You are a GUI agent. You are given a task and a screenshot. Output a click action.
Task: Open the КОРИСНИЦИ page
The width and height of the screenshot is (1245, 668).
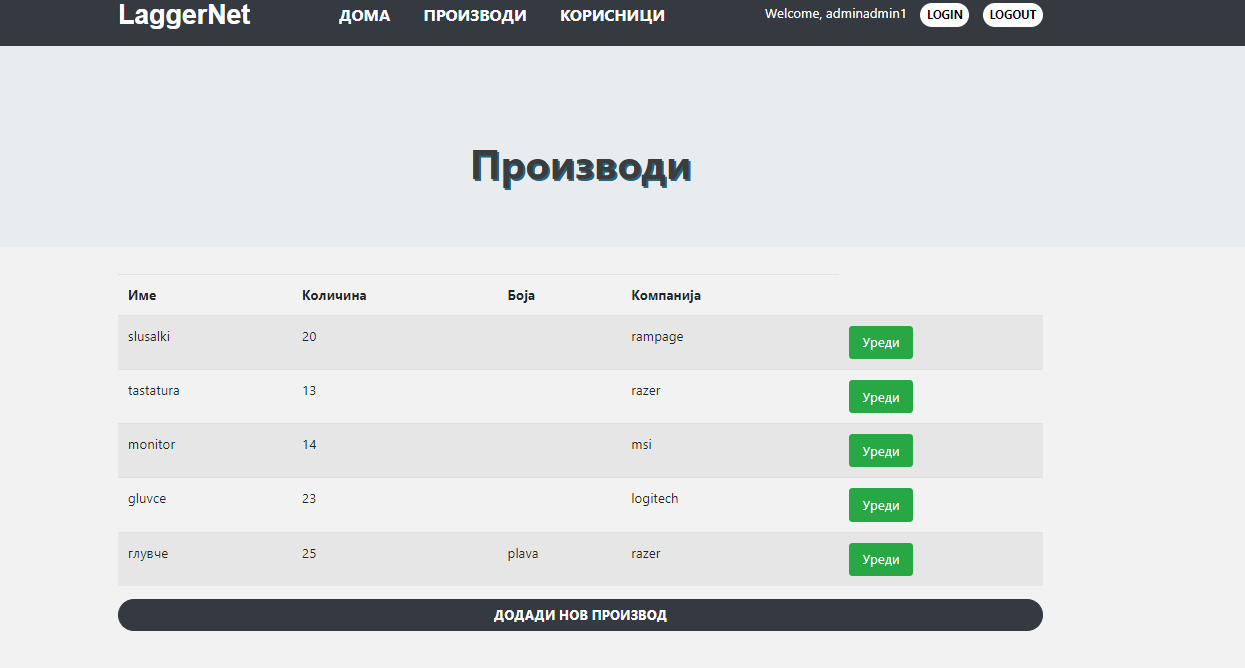click(612, 16)
